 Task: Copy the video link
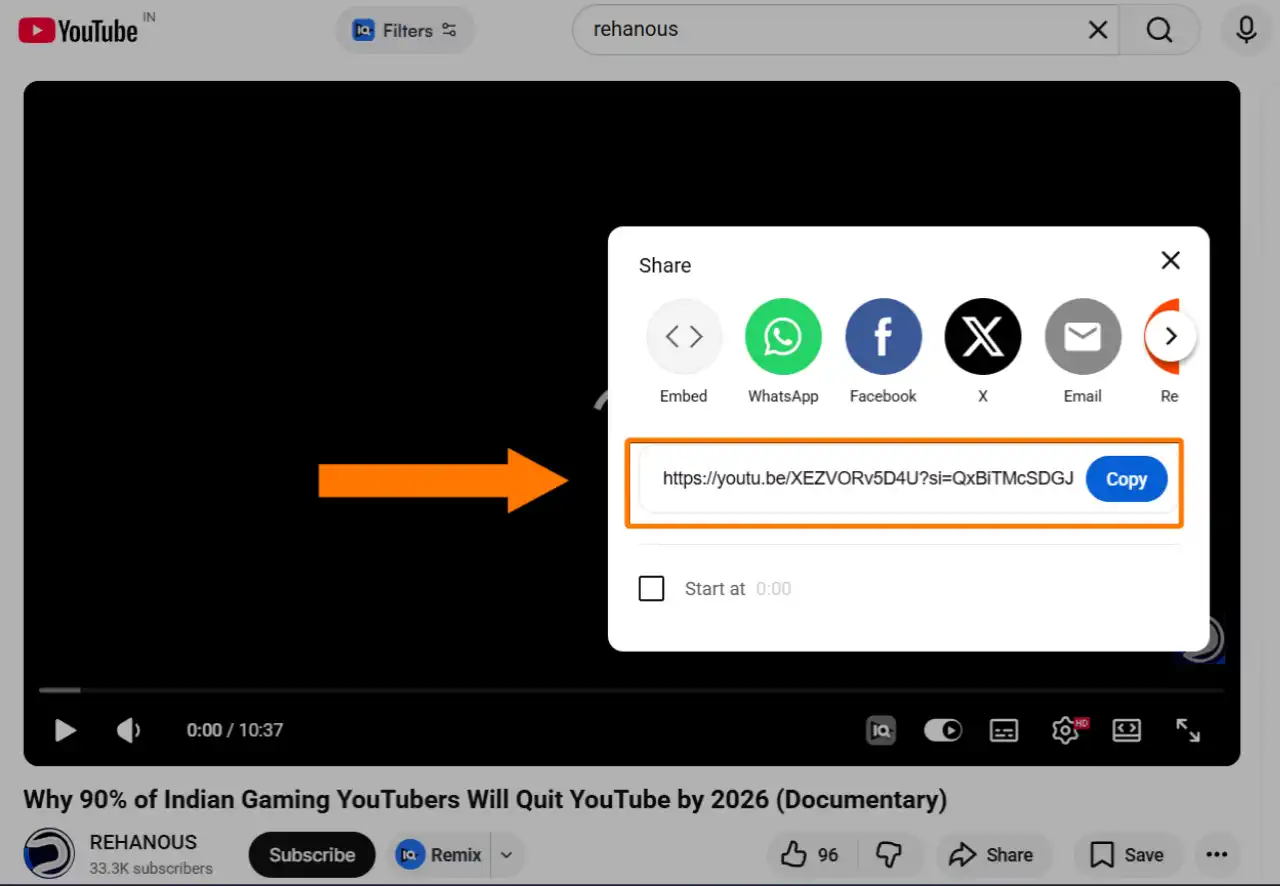pos(1126,479)
